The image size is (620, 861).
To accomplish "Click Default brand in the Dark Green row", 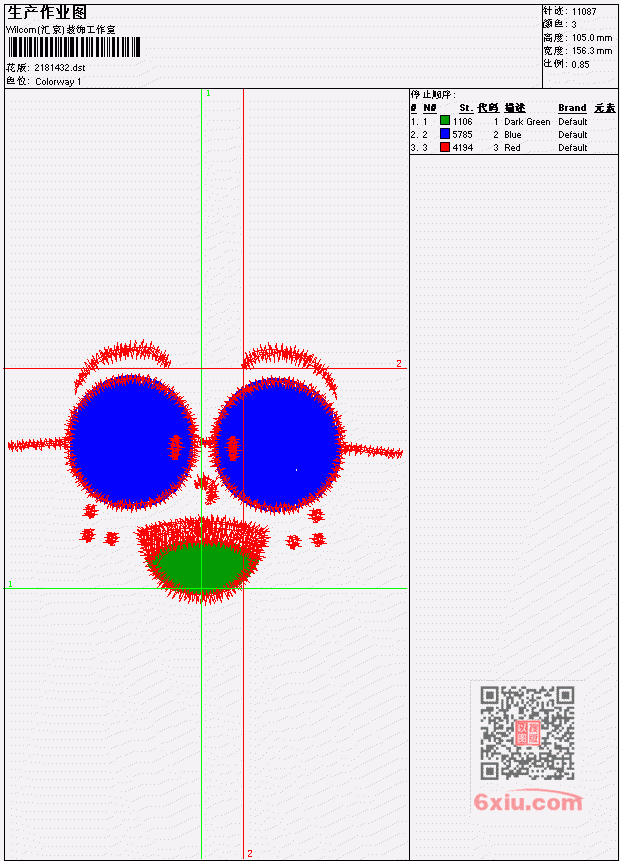I will (573, 122).
